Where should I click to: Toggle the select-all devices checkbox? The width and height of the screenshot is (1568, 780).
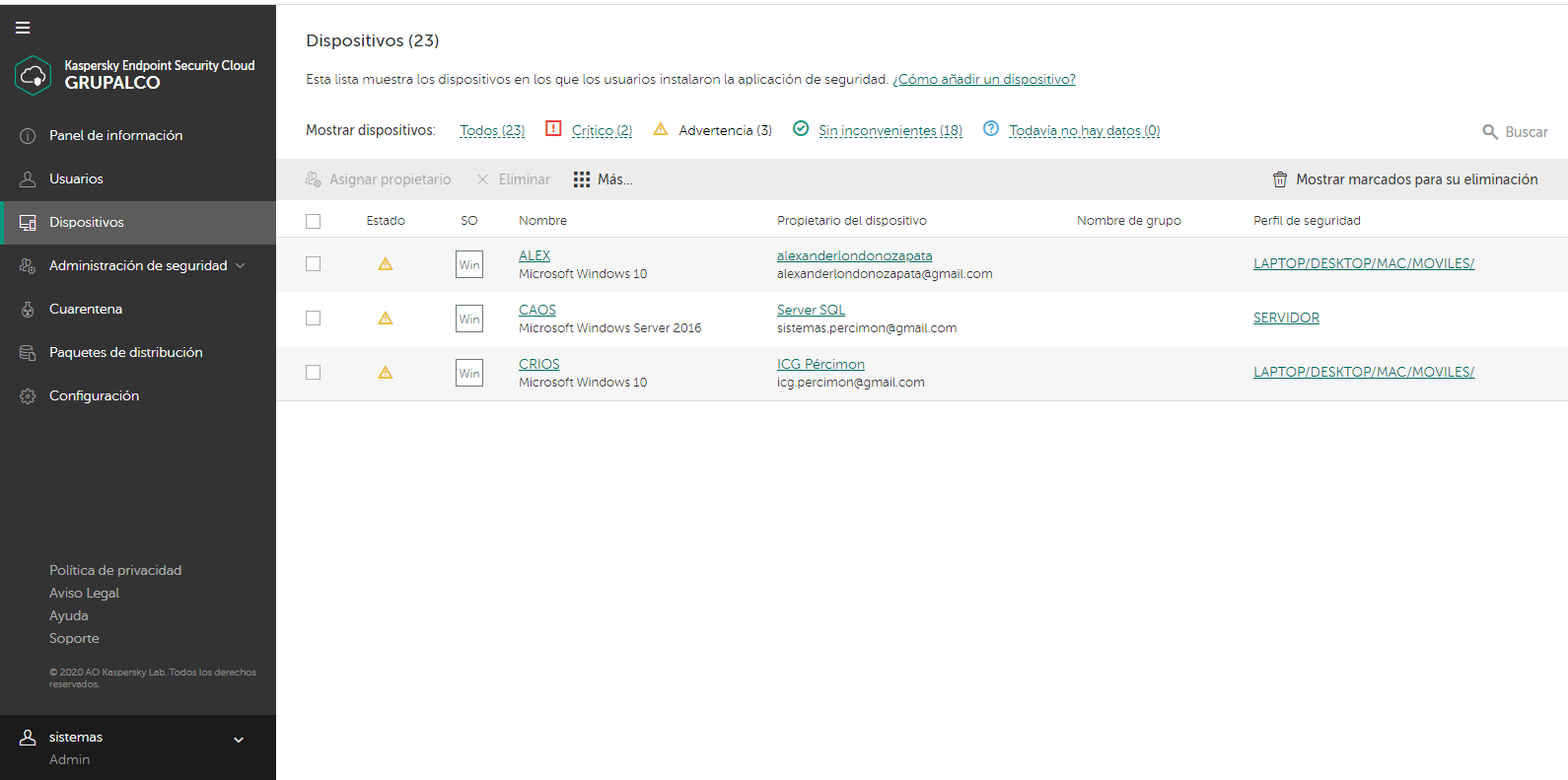pos(314,221)
